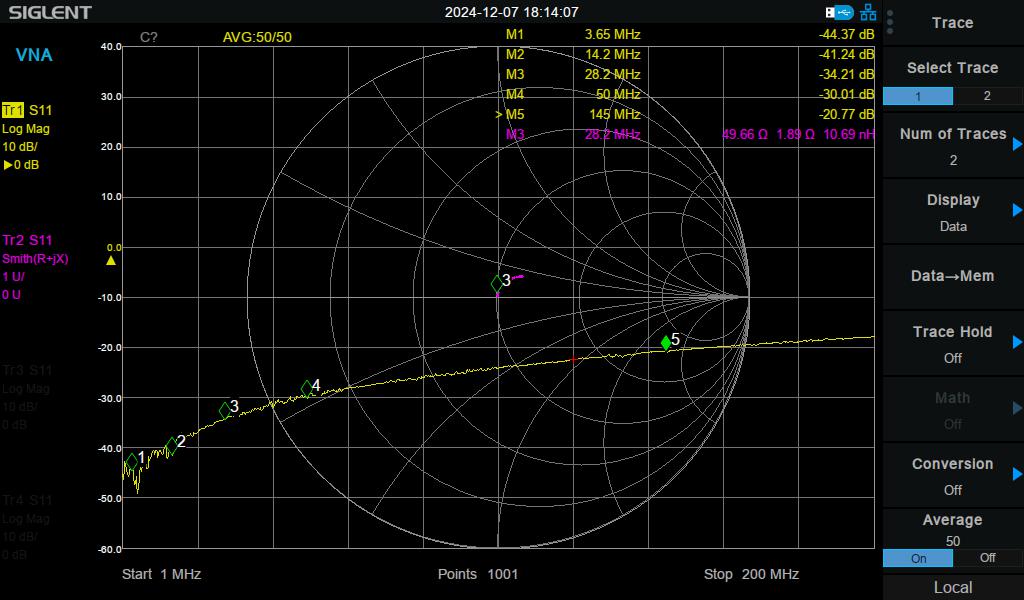Turn averaging Off
Viewport: 1024px width, 600px height.
pyautogui.click(x=987, y=558)
